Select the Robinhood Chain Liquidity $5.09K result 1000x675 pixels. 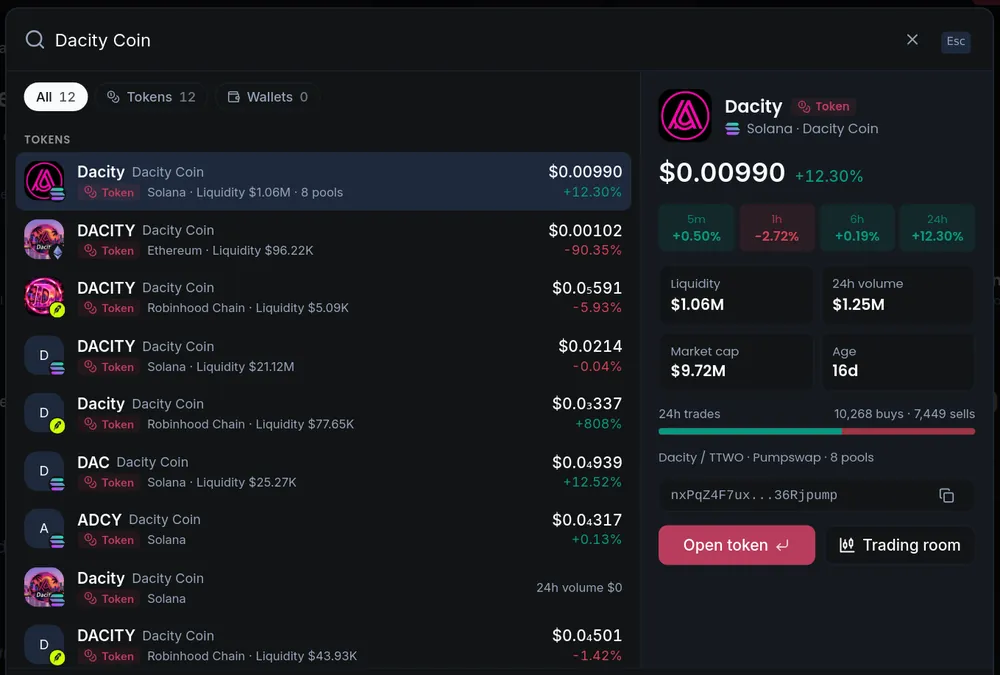tap(323, 297)
